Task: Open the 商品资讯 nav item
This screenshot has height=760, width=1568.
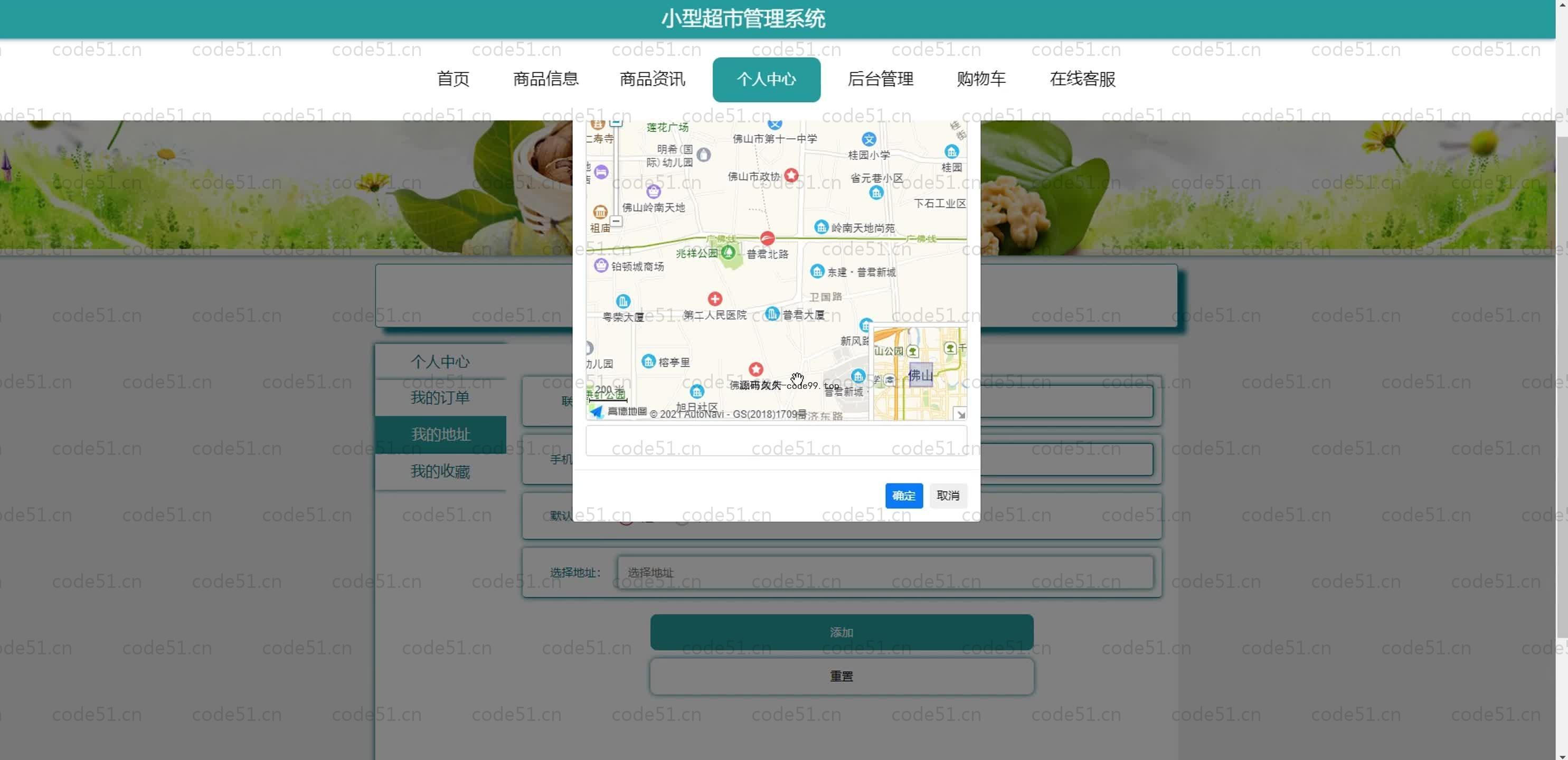Action: (652, 79)
